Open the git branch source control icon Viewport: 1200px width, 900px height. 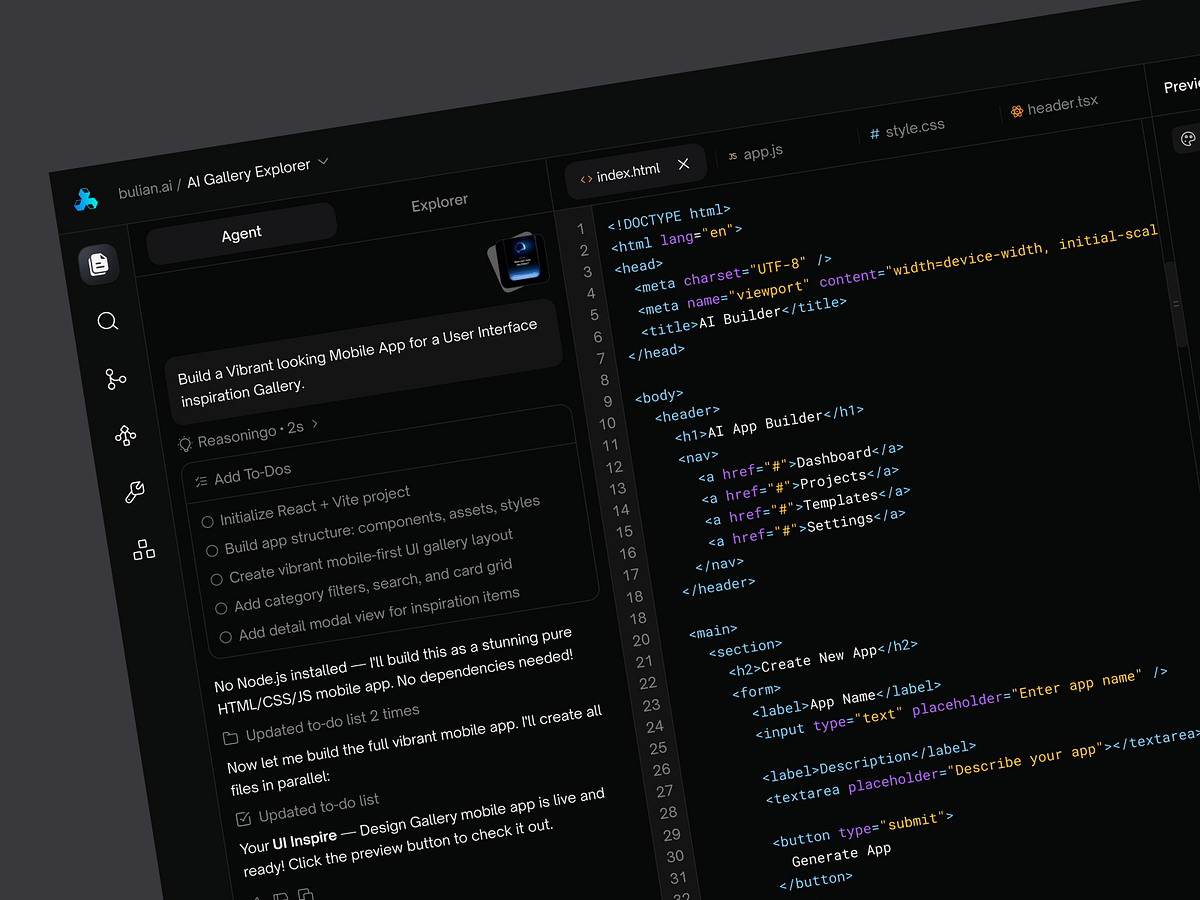(116, 379)
